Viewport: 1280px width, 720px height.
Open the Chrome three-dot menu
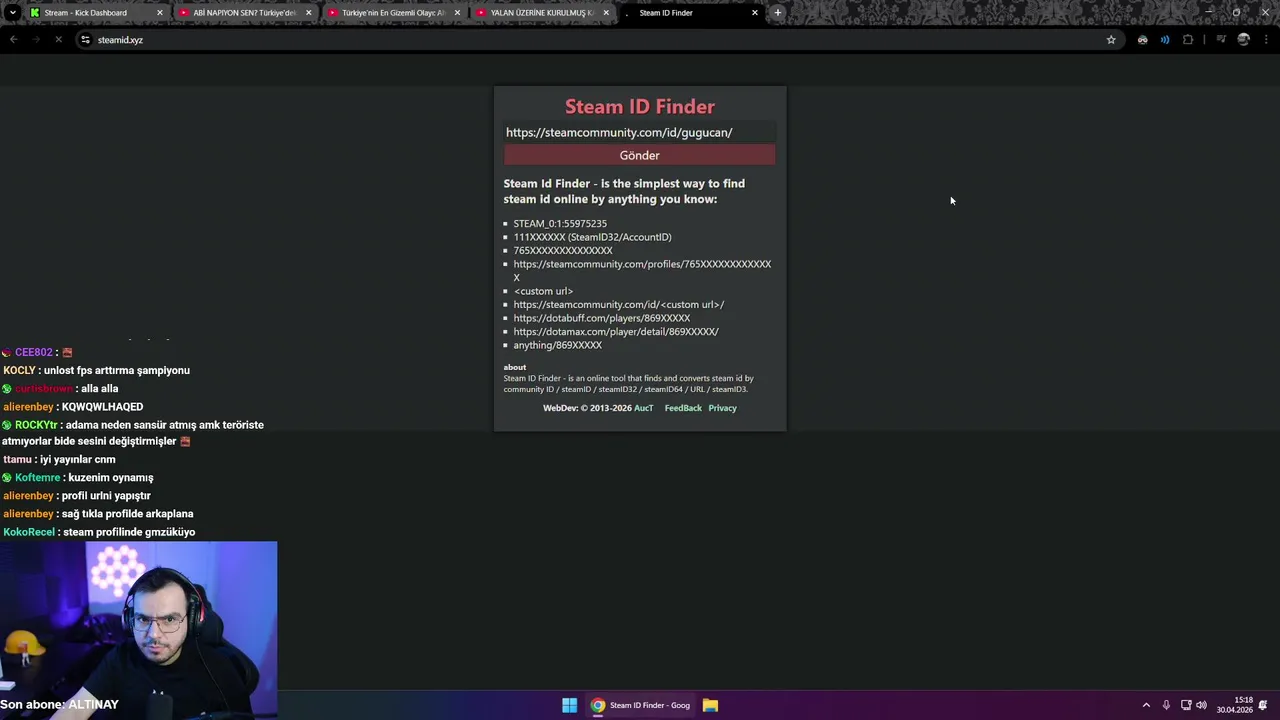click(x=1266, y=40)
